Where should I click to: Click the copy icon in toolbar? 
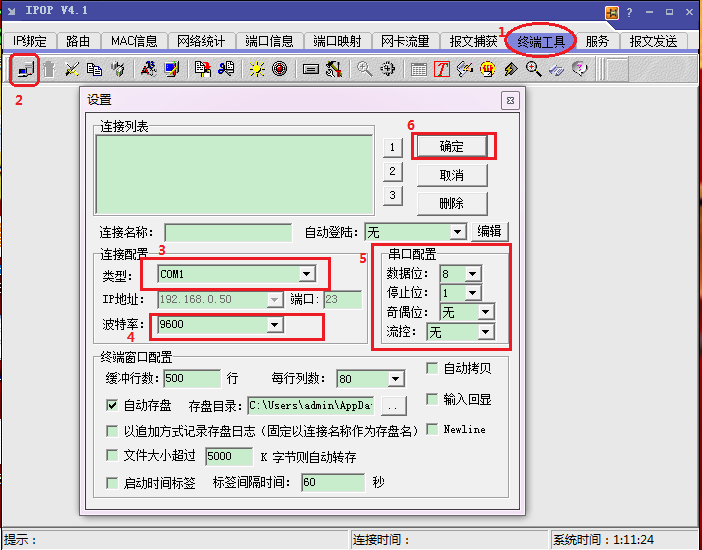point(95,69)
